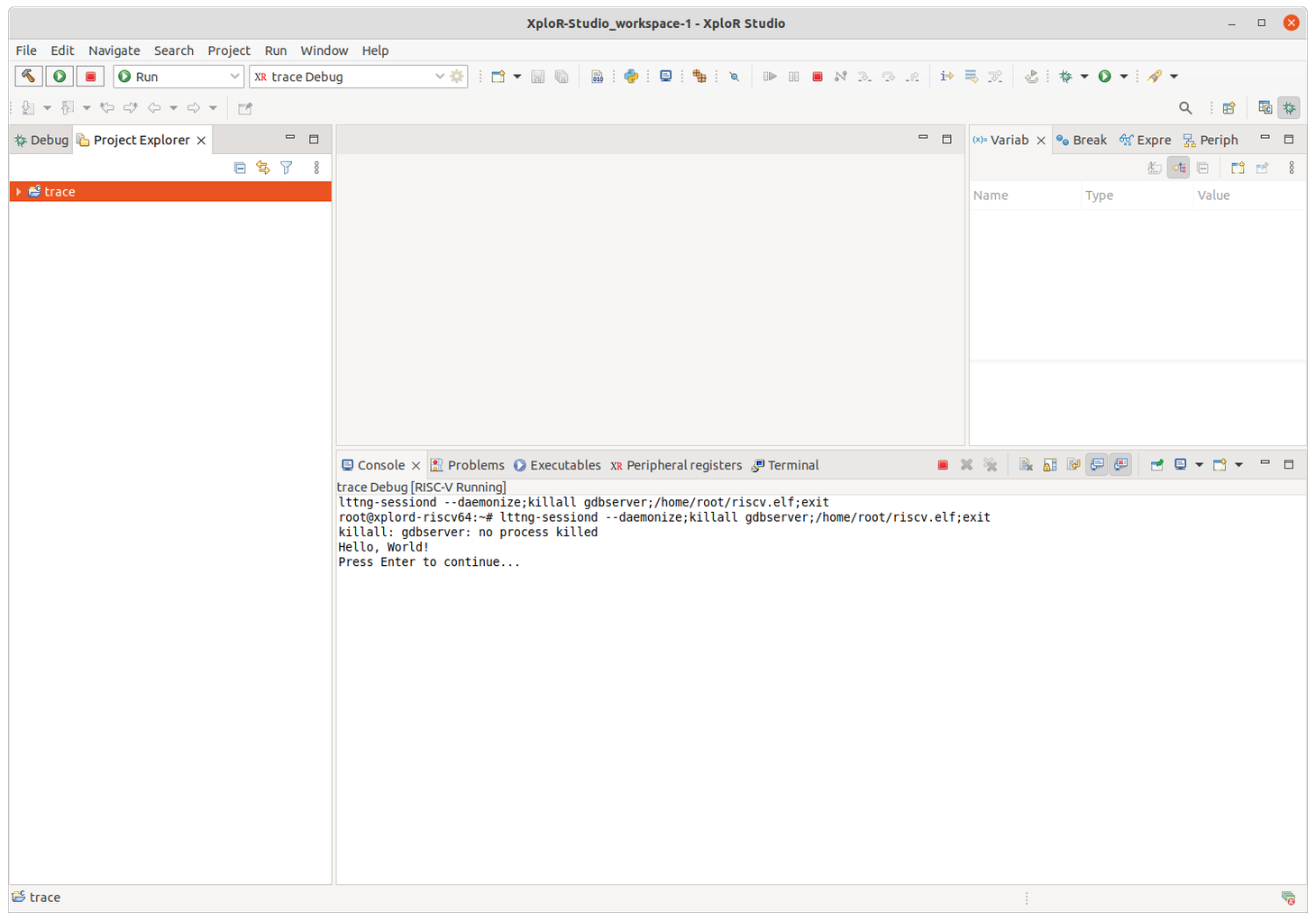Click the Build hammer button
1316x921 pixels.
click(x=29, y=77)
